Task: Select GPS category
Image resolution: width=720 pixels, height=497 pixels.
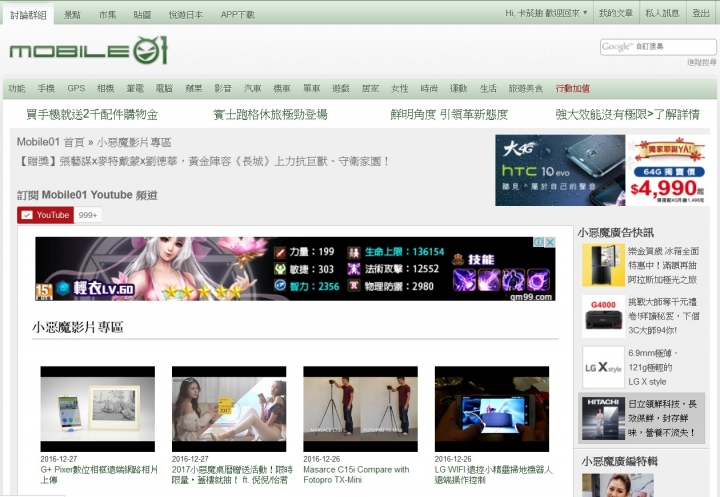Action: tap(76, 88)
